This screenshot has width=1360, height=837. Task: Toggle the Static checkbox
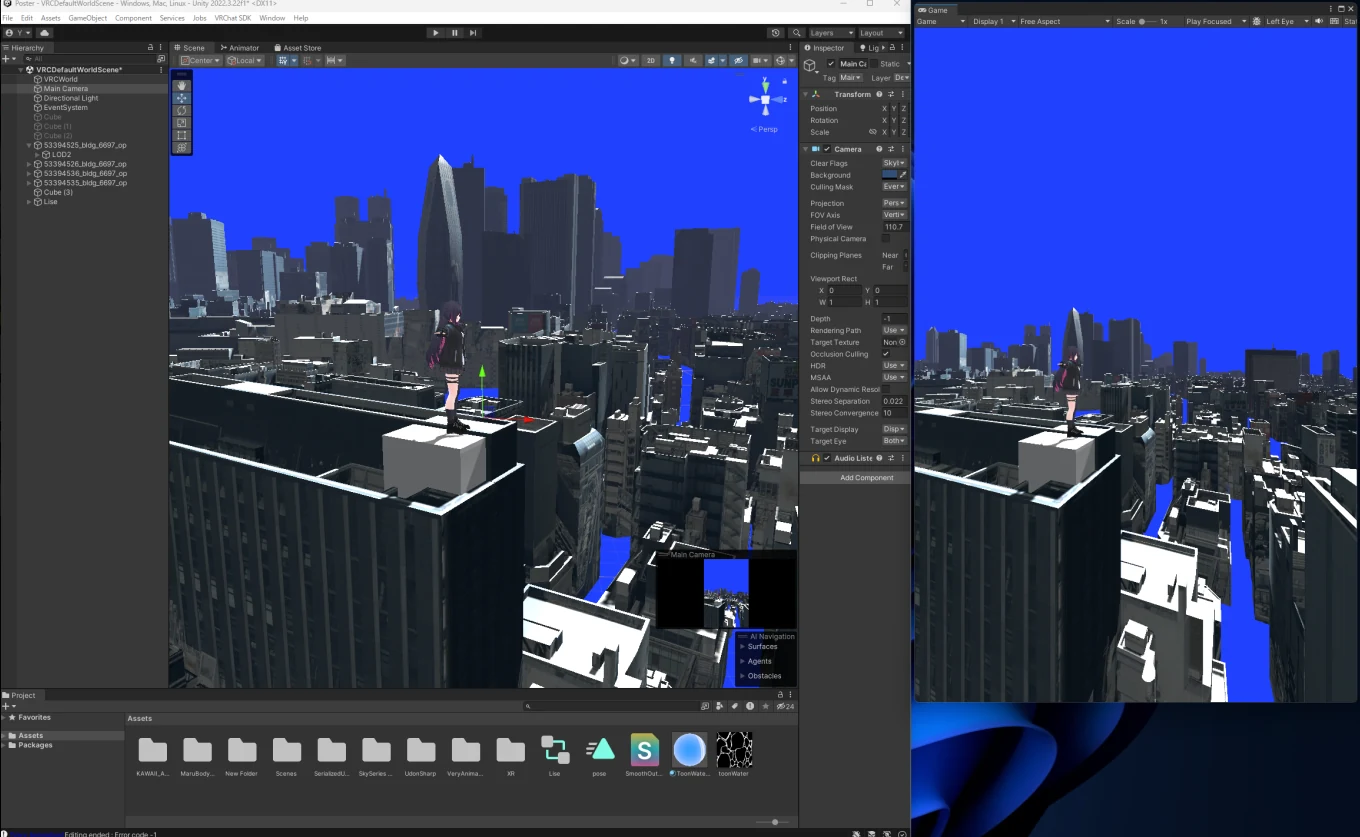[873, 64]
